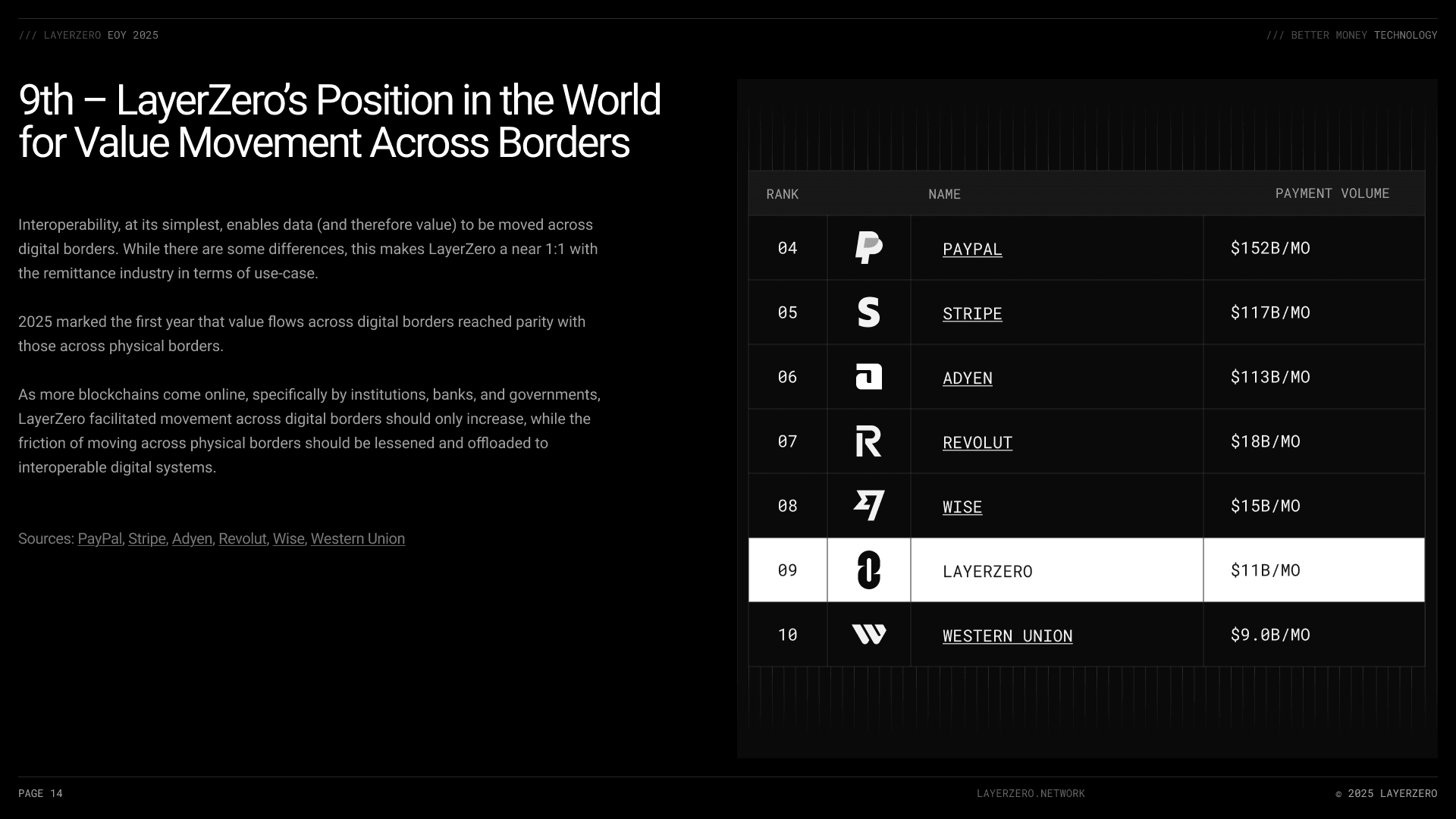The width and height of the screenshot is (1456, 819).
Task: Open Revolut source link in Sources
Action: [242, 539]
